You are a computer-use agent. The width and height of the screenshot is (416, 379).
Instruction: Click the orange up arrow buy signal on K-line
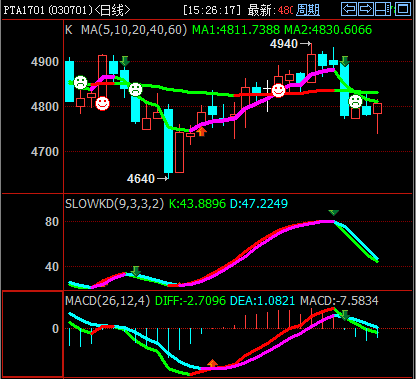point(201,131)
